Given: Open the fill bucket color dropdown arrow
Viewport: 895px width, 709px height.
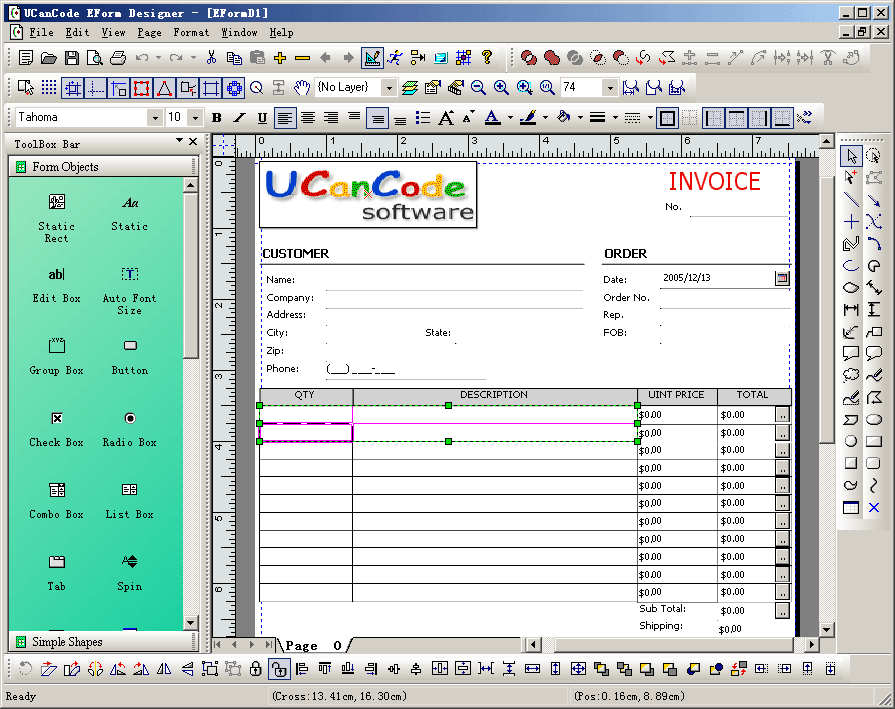Looking at the screenshot, I should [x=580, y=118].
